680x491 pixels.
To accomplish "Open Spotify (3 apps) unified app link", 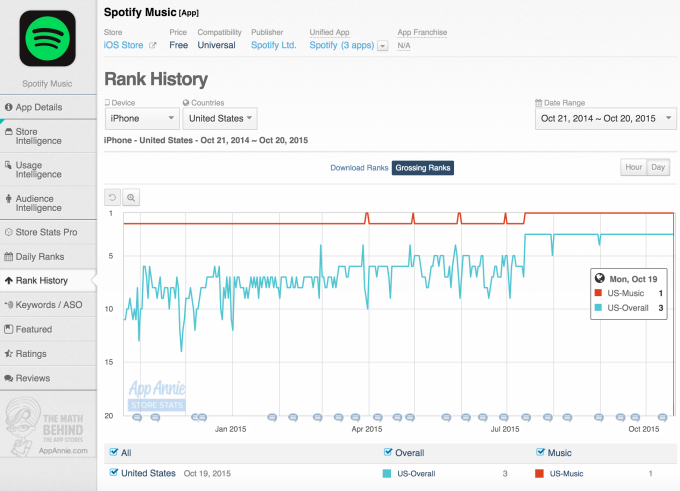I will point(342,45).
